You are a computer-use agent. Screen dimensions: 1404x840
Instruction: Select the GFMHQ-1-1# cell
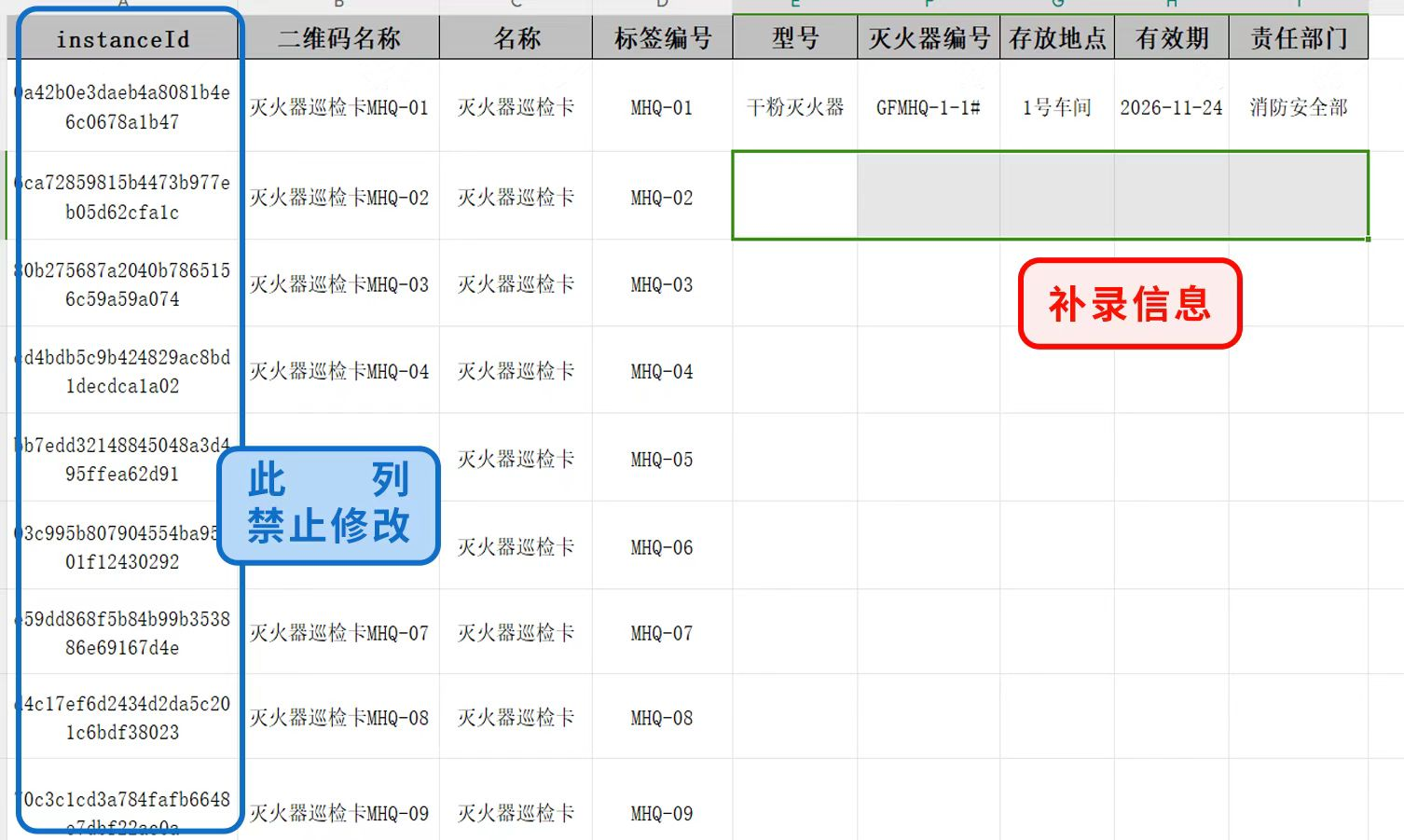[x=928, y=107]
